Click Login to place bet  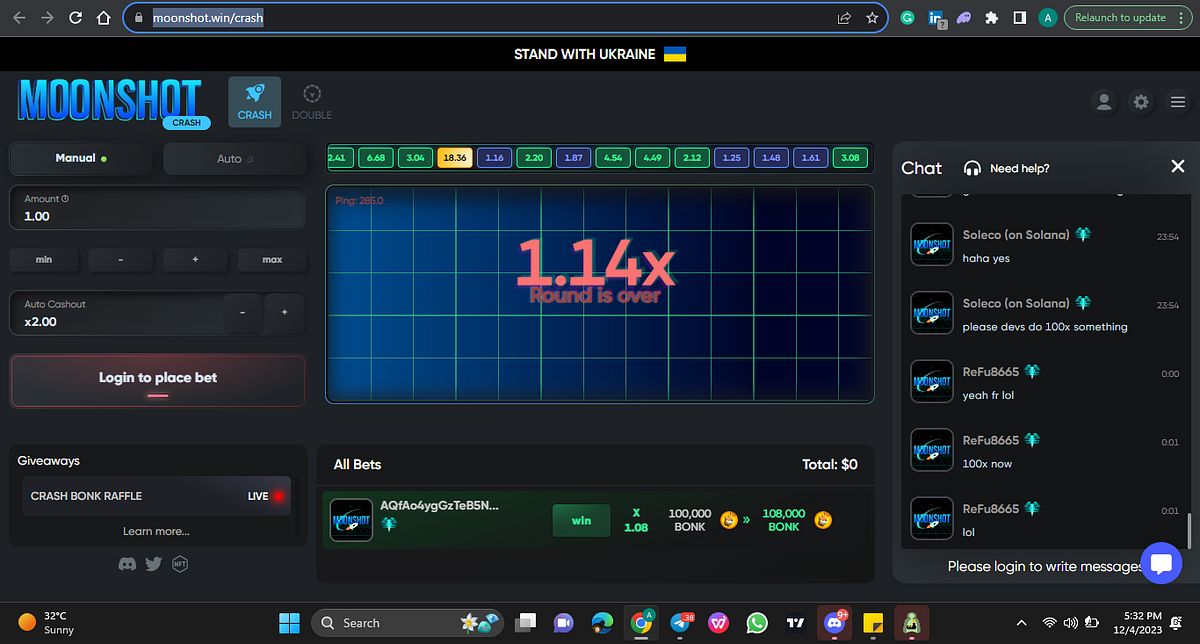[x=157, y=381]
